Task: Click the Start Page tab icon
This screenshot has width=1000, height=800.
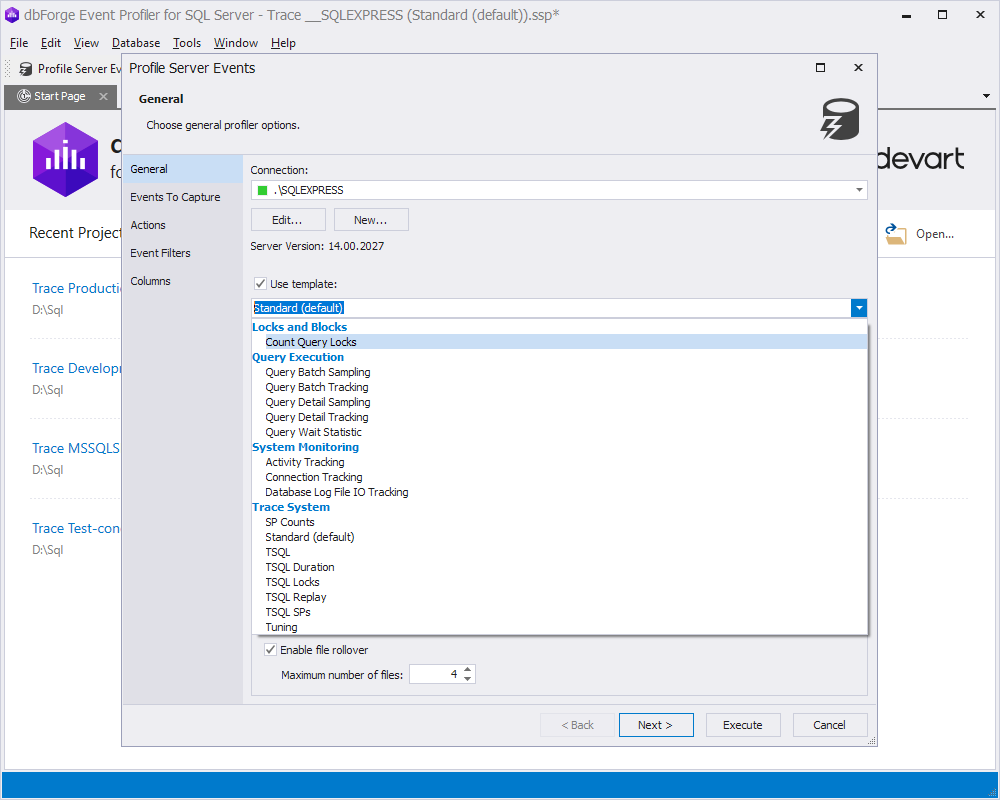Action: pos(24,96)
